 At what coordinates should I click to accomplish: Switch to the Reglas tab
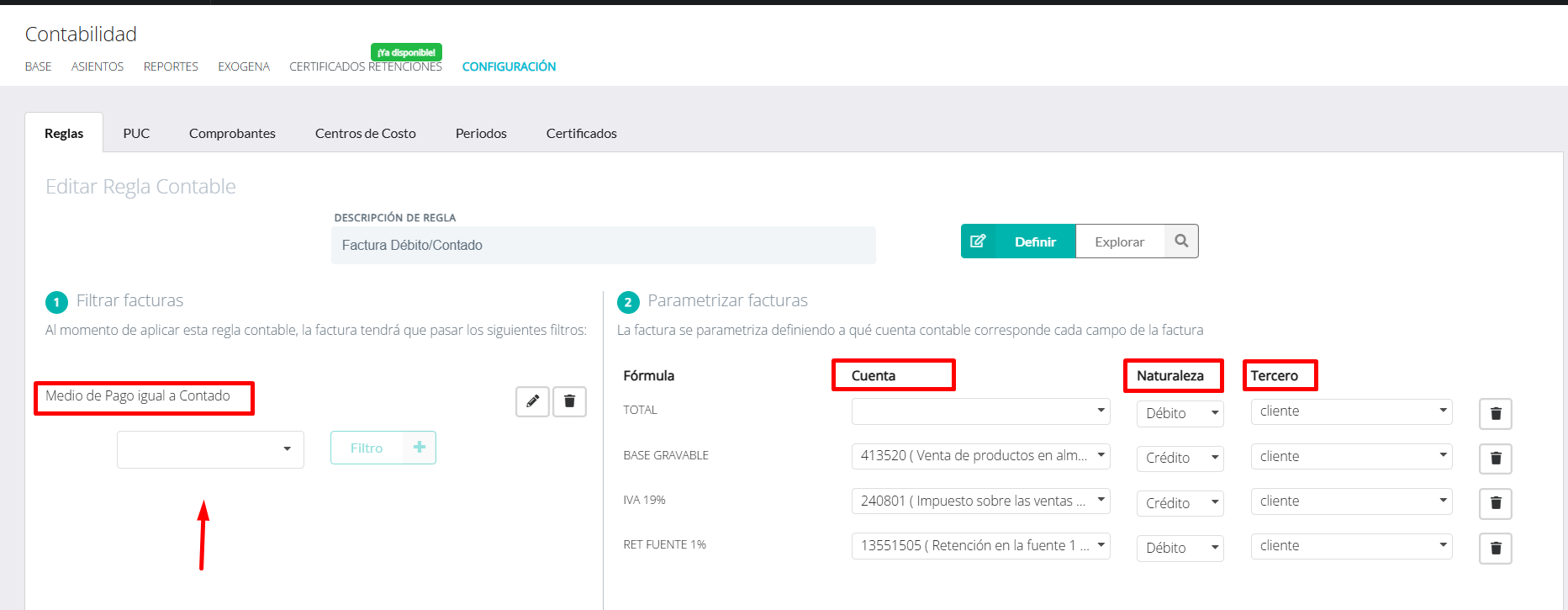64,133
